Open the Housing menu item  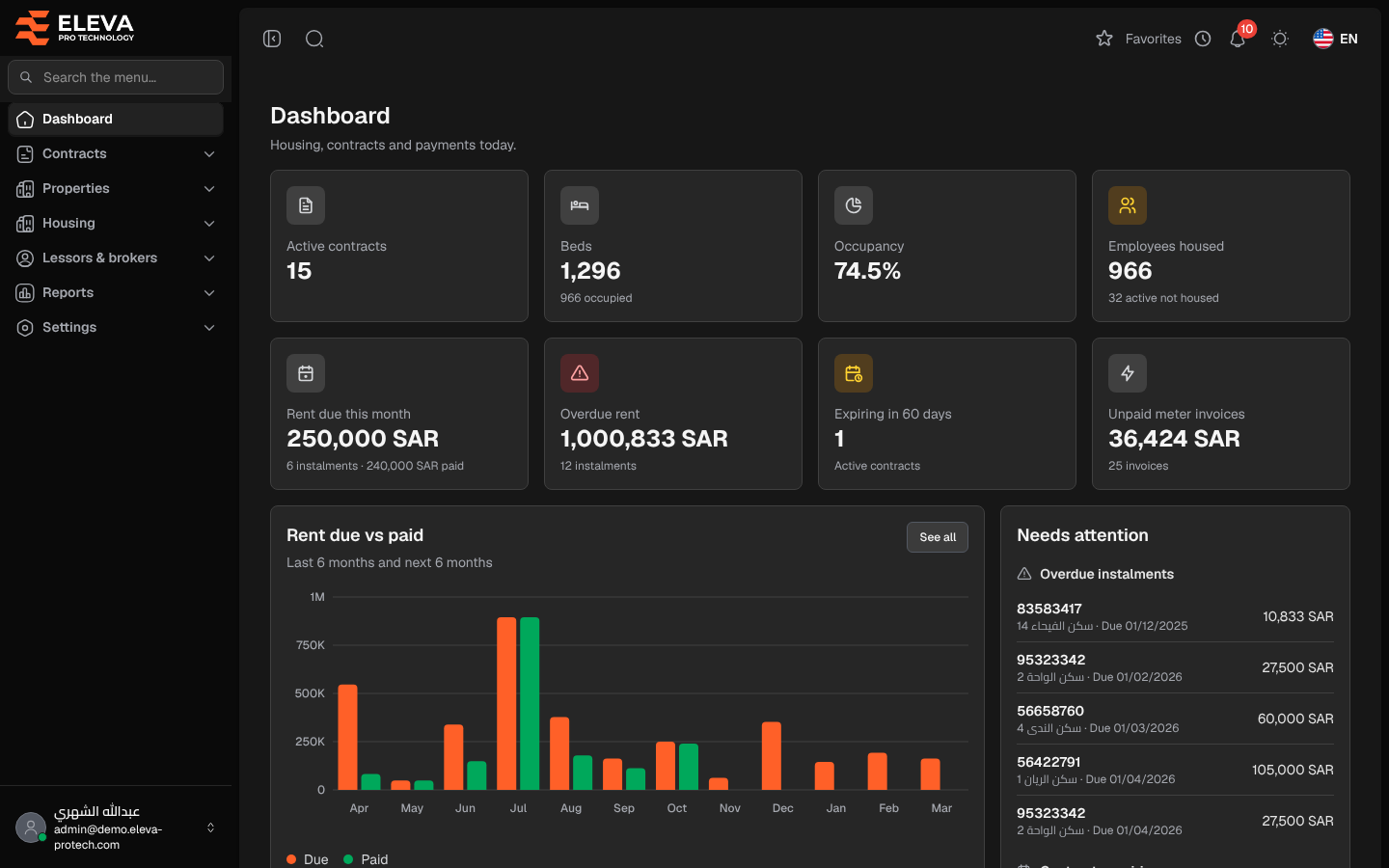coord(116,223)
